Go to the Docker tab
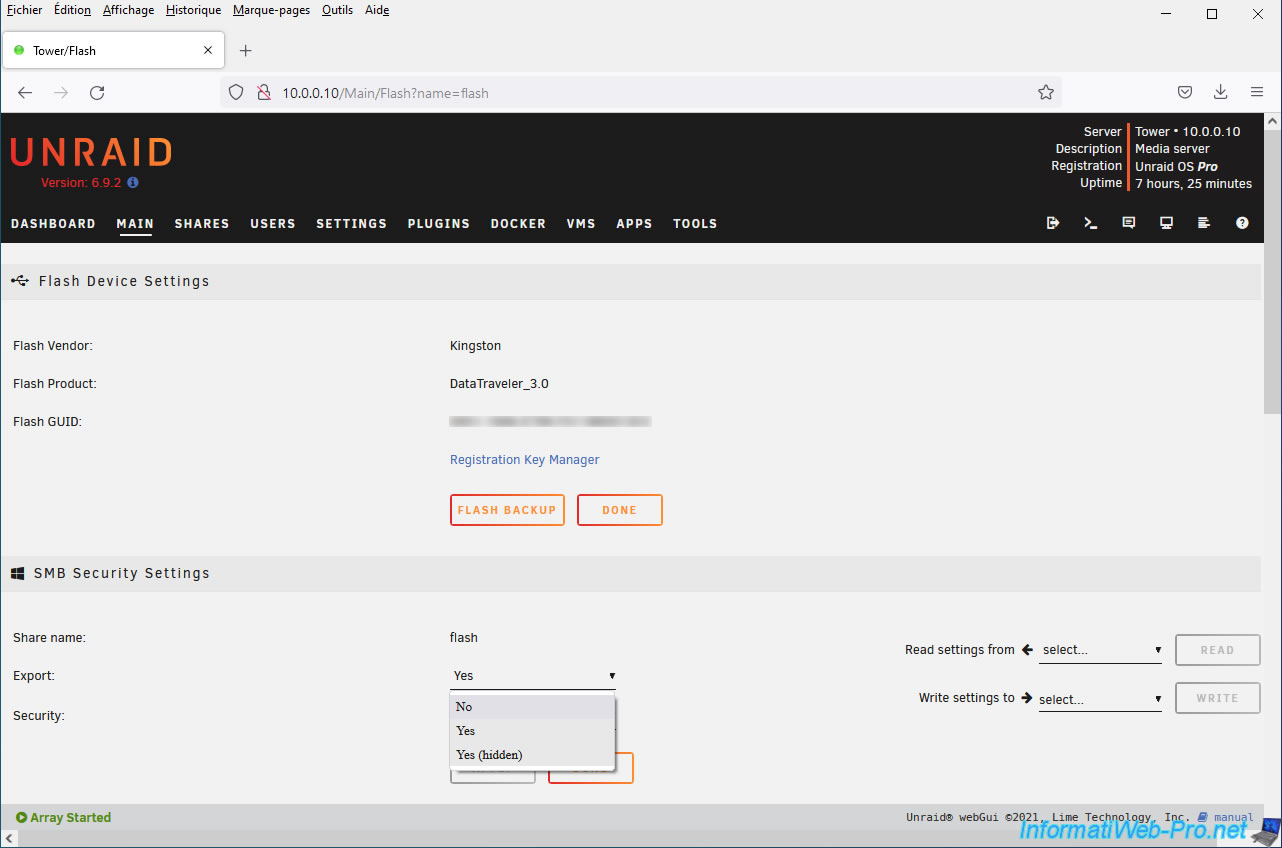This screenshot has height=848, width=1282. point(518,224)
